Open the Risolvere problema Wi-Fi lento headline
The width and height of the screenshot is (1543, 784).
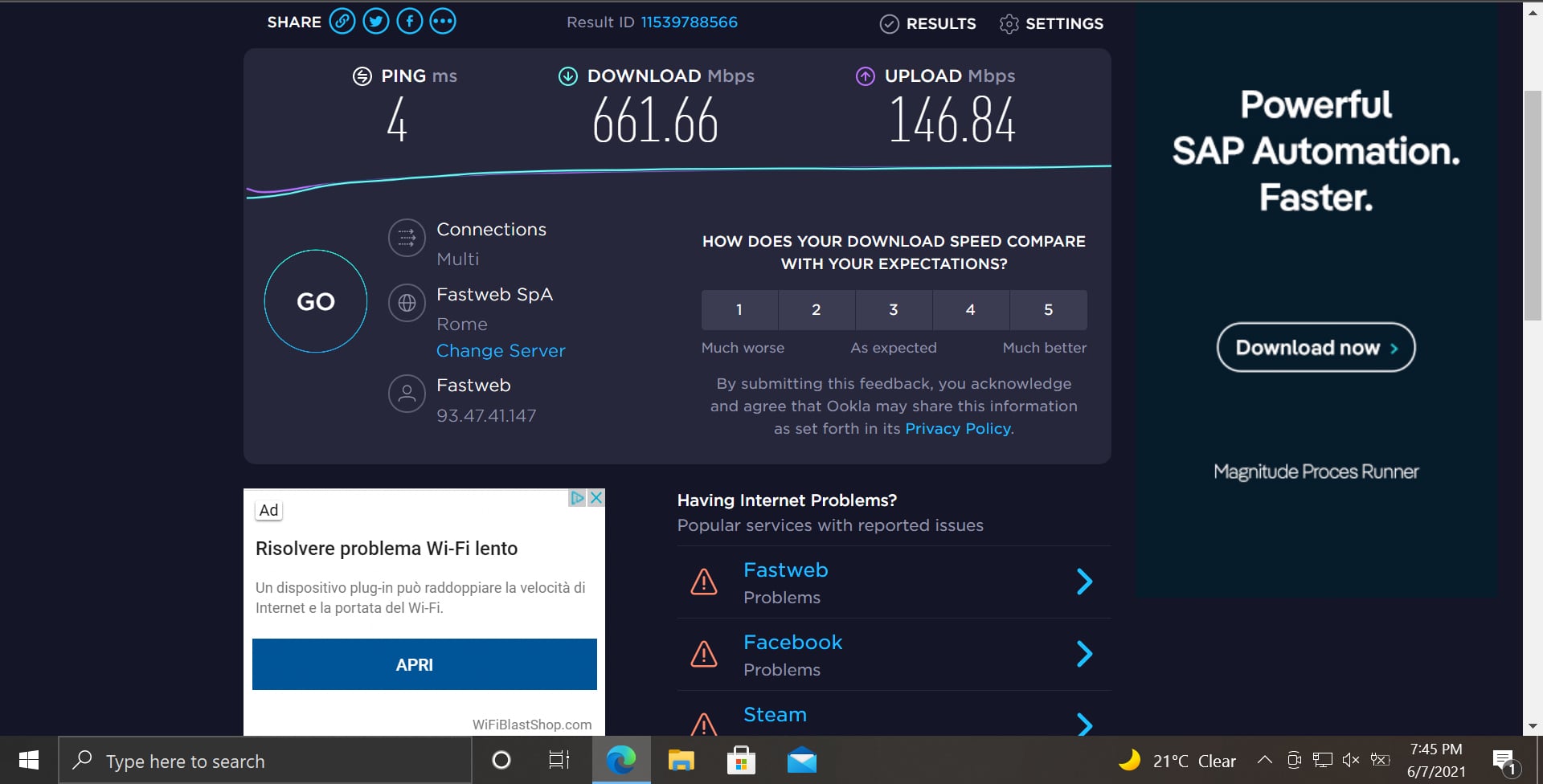click(387, 549)
